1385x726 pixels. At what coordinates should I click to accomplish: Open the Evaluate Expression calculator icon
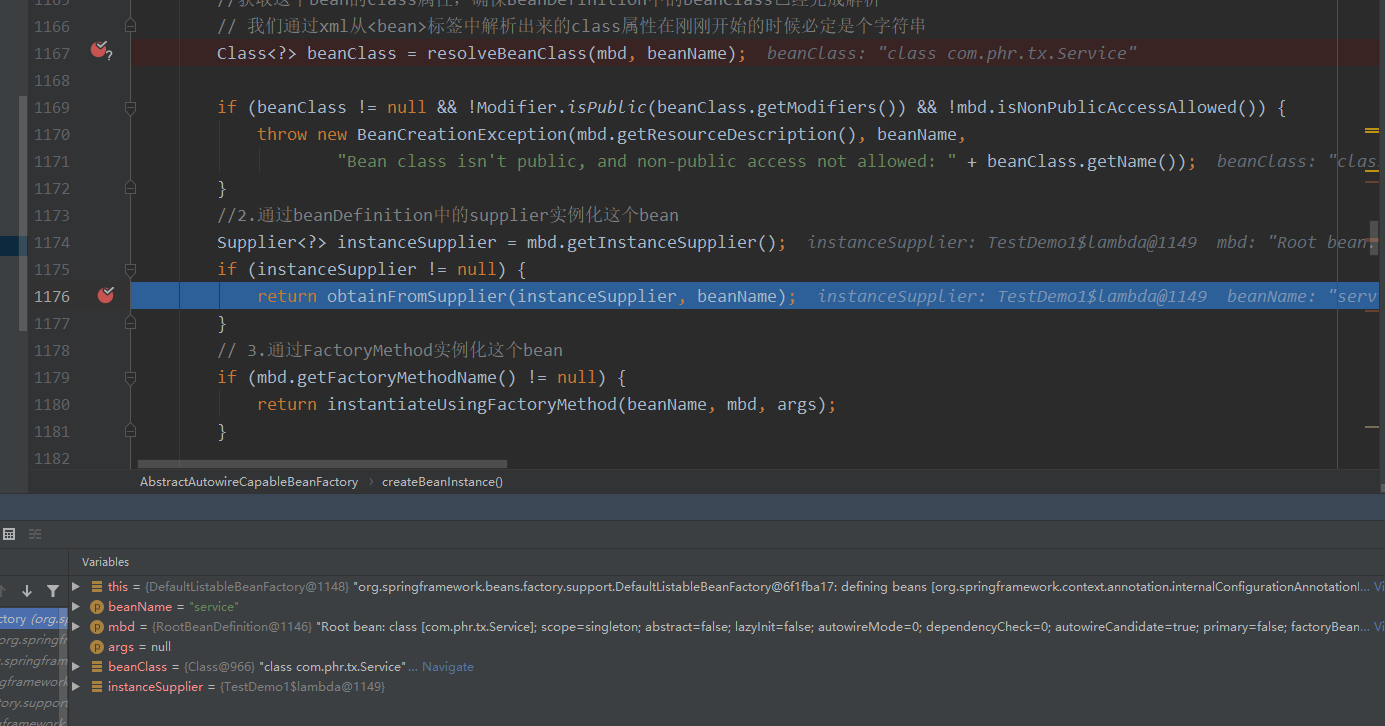tap(9, 534)
